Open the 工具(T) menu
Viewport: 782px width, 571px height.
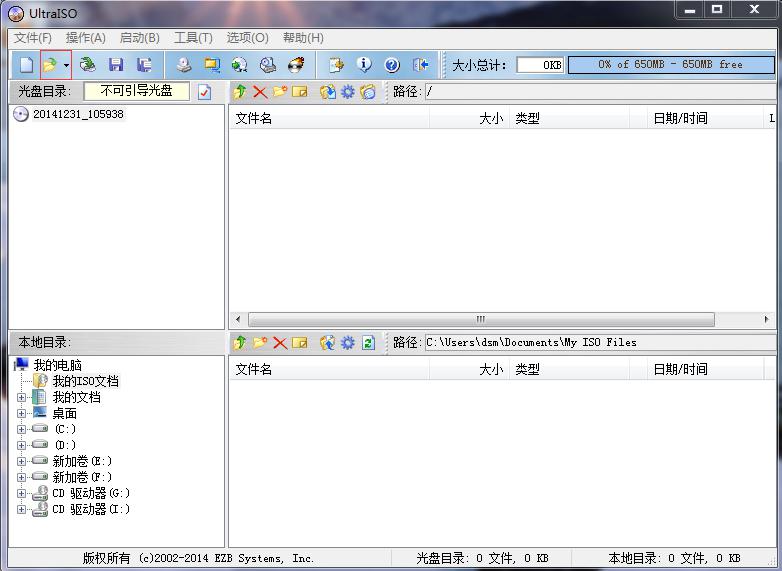193,38
